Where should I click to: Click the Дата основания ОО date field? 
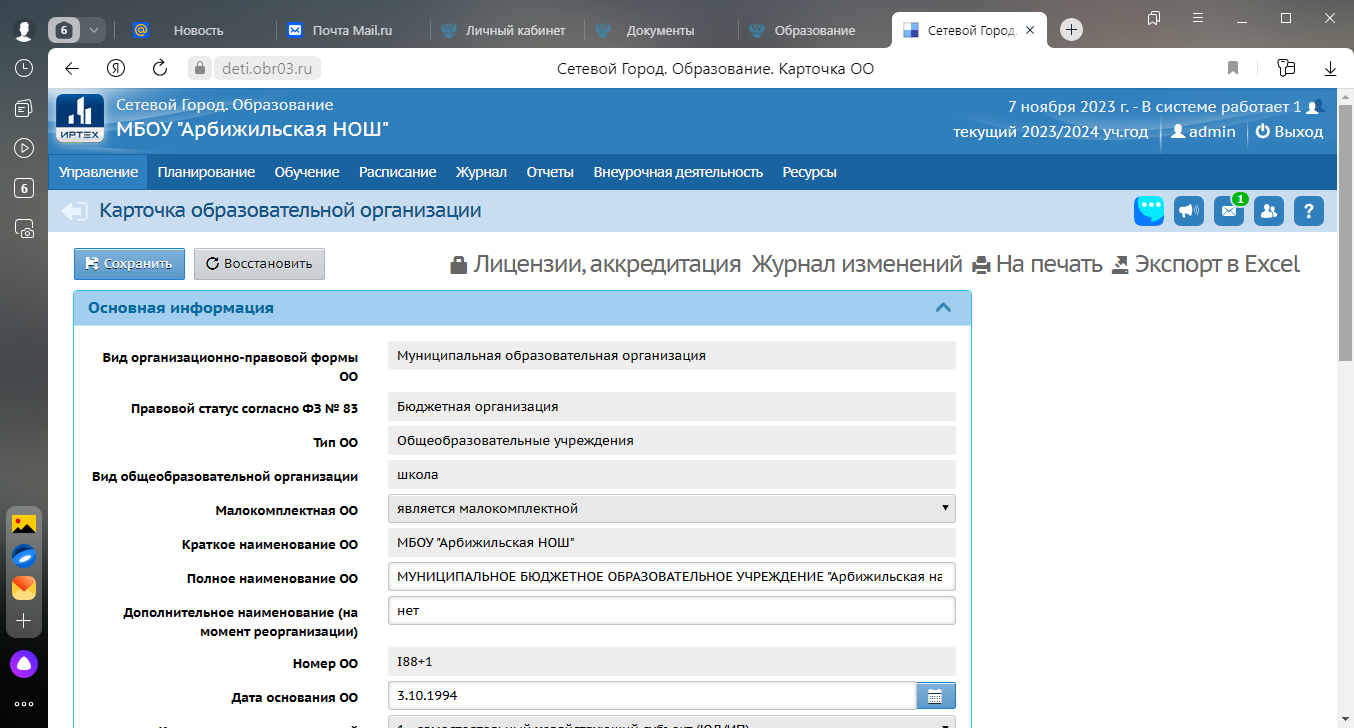[652, 696]
